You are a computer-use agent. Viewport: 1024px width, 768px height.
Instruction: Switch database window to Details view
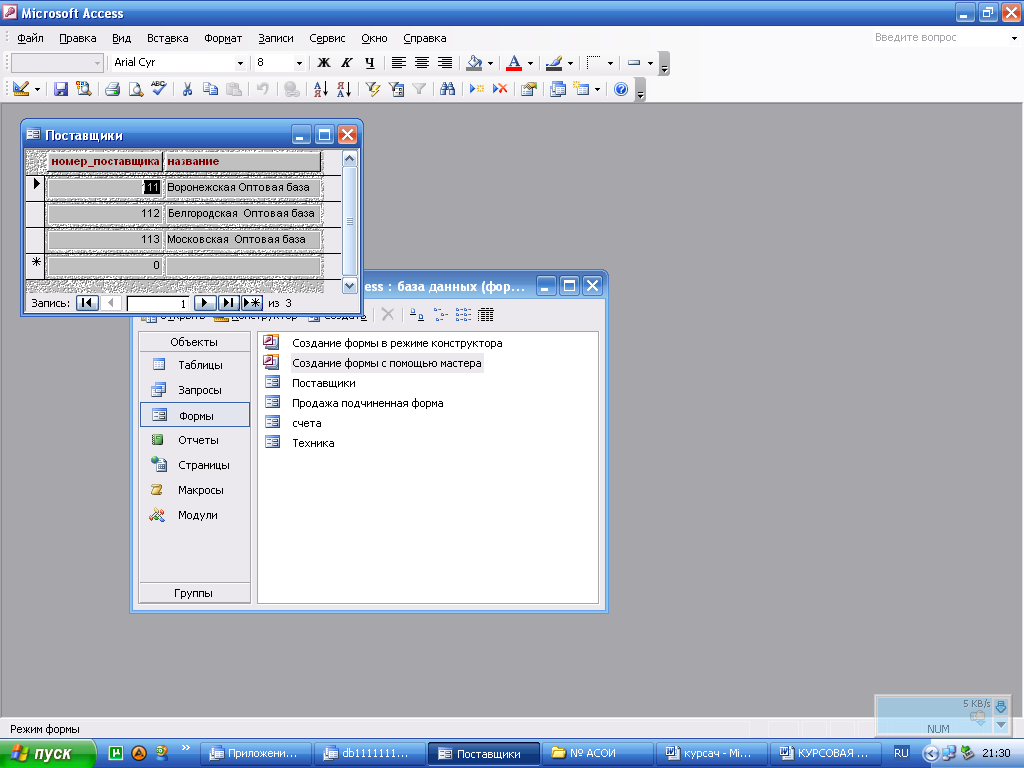(486, 315)
